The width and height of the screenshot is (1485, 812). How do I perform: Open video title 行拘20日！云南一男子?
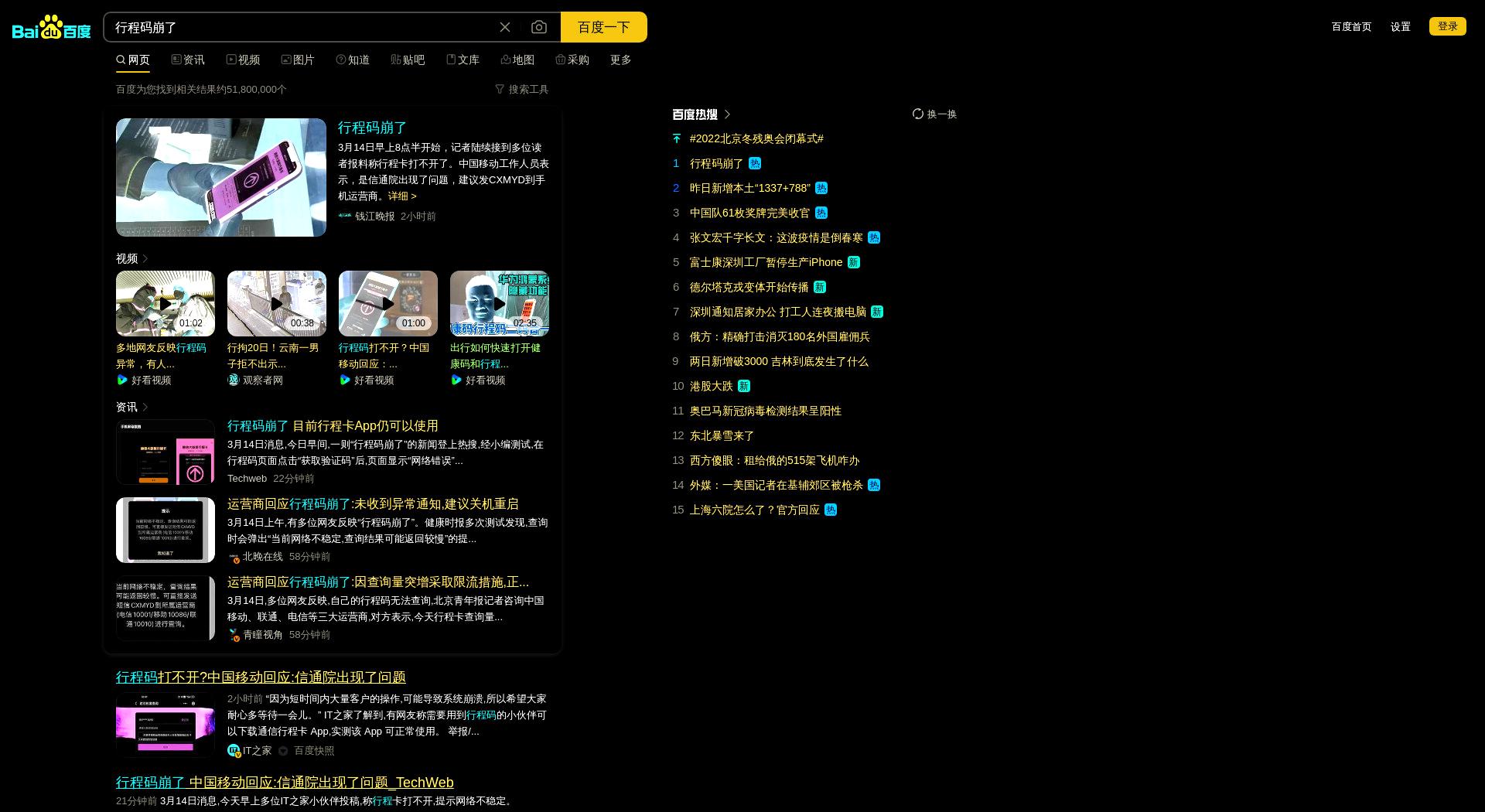[273, 356]
